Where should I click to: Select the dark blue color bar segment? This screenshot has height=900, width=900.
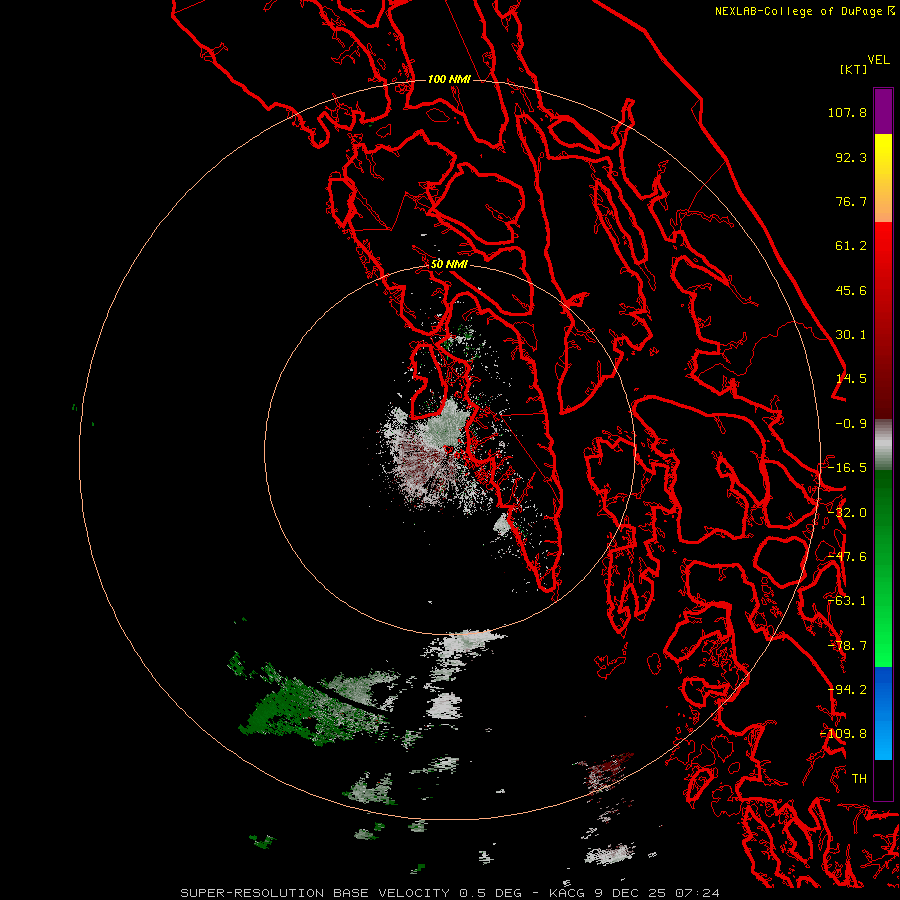coord(883,689)
